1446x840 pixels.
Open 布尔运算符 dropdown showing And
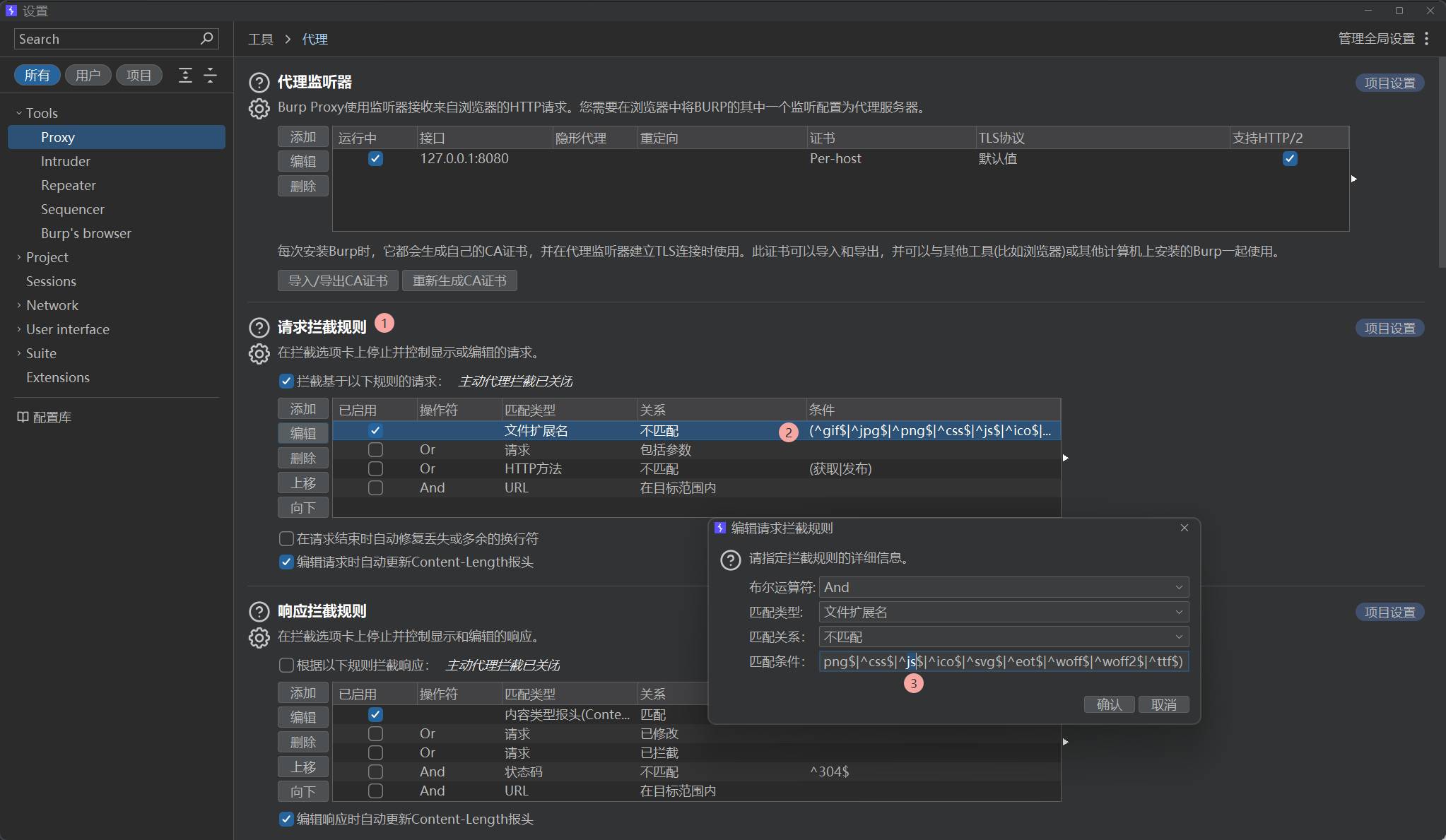click(x=1004, y=587)
